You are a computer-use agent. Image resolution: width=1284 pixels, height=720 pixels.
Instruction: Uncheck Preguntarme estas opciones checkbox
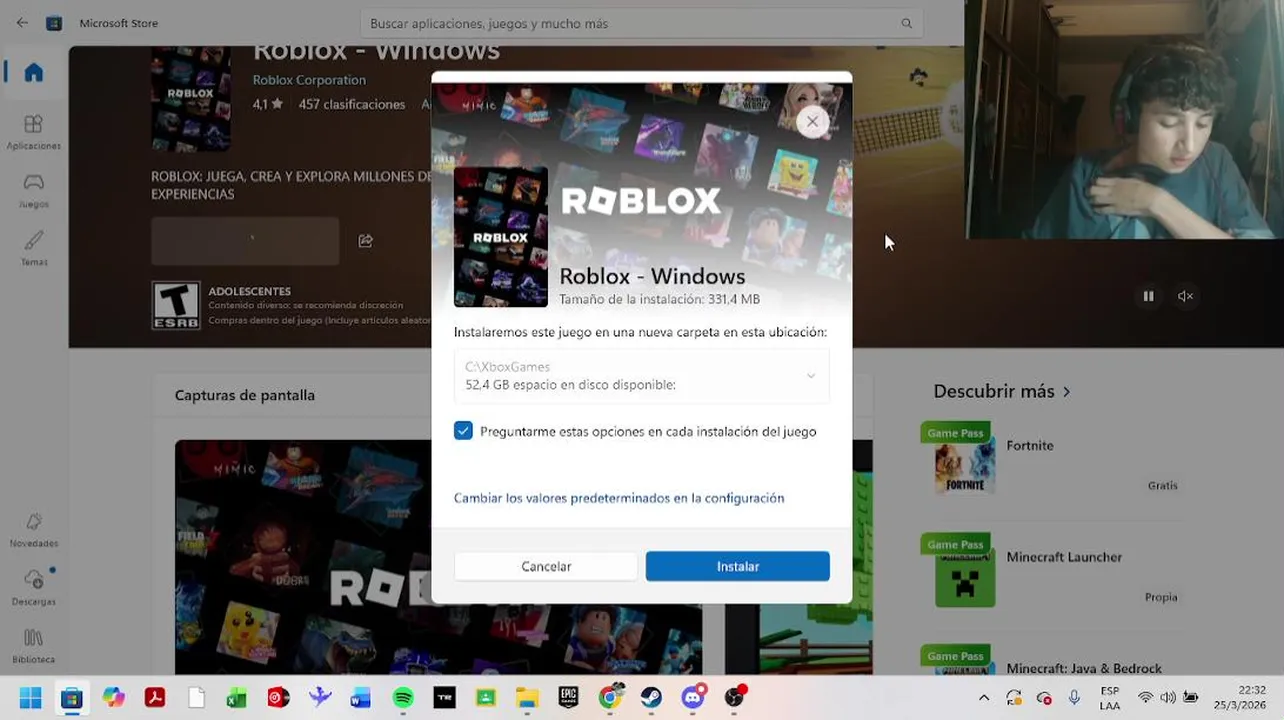(x=463, y=431)
